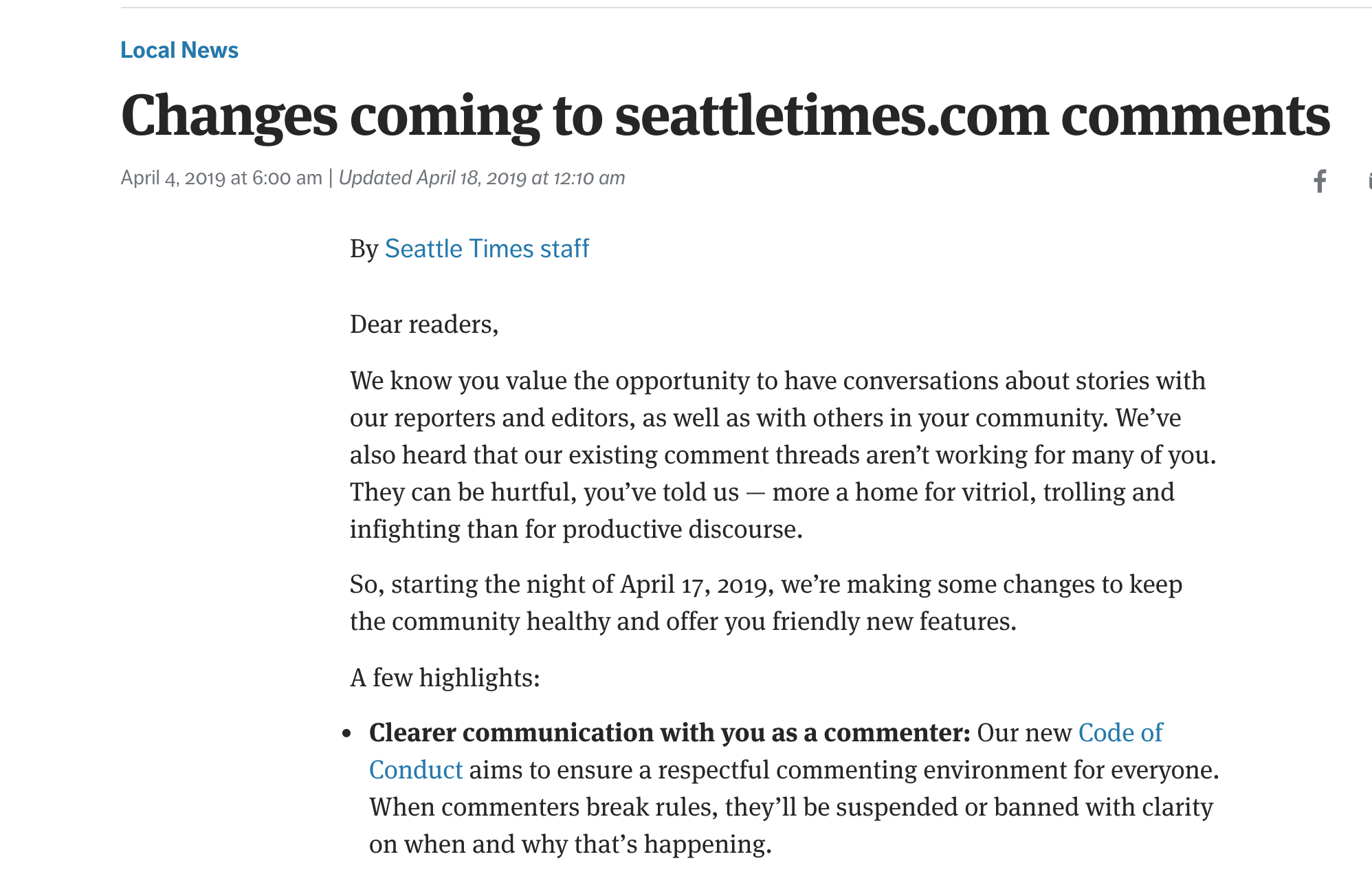The image size is (1372, 872).
Task: Open the Local News section link
Action: point(179,50)
